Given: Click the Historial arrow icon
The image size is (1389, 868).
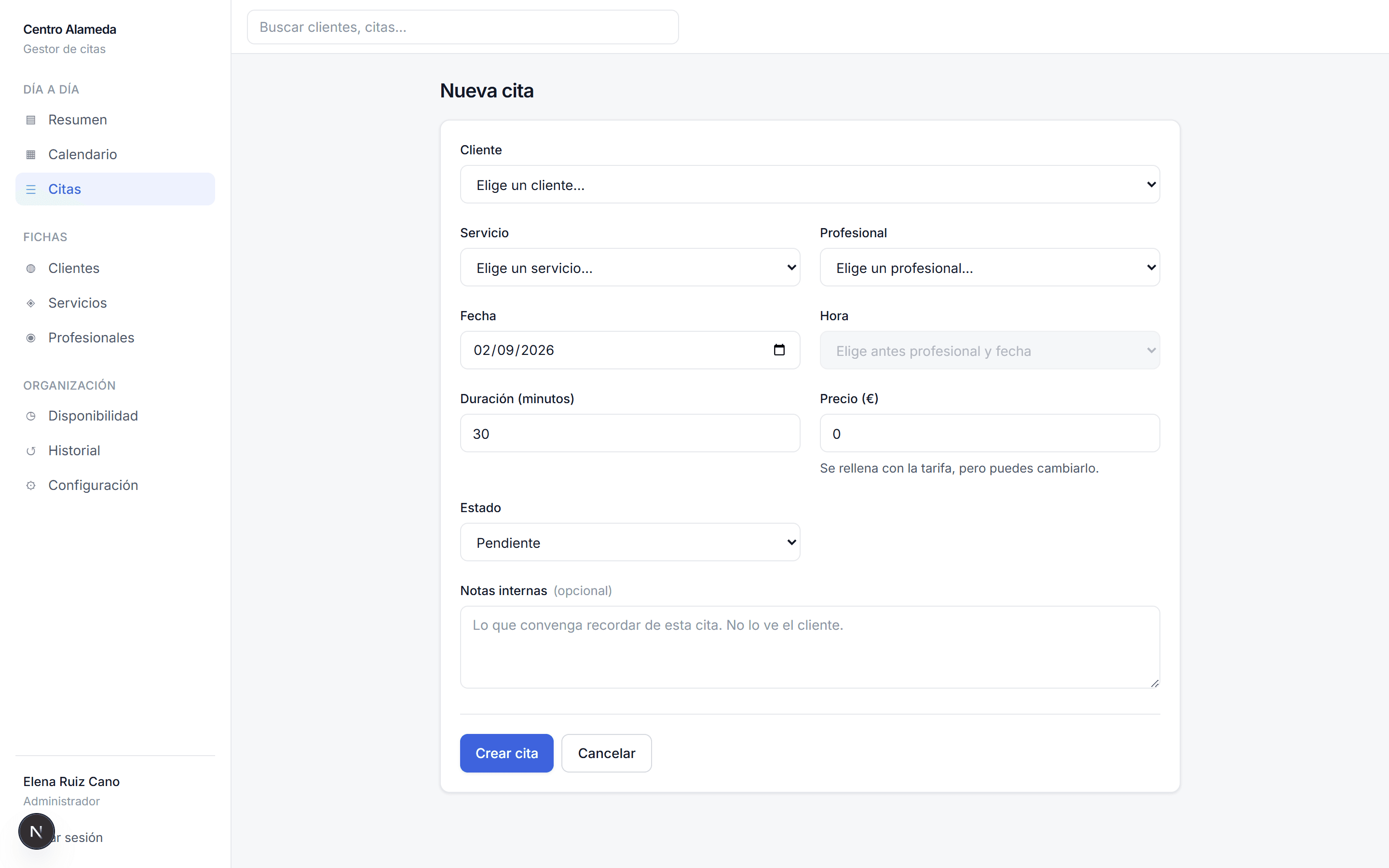Looking at the screenshot, I should (x=31, y=451).
